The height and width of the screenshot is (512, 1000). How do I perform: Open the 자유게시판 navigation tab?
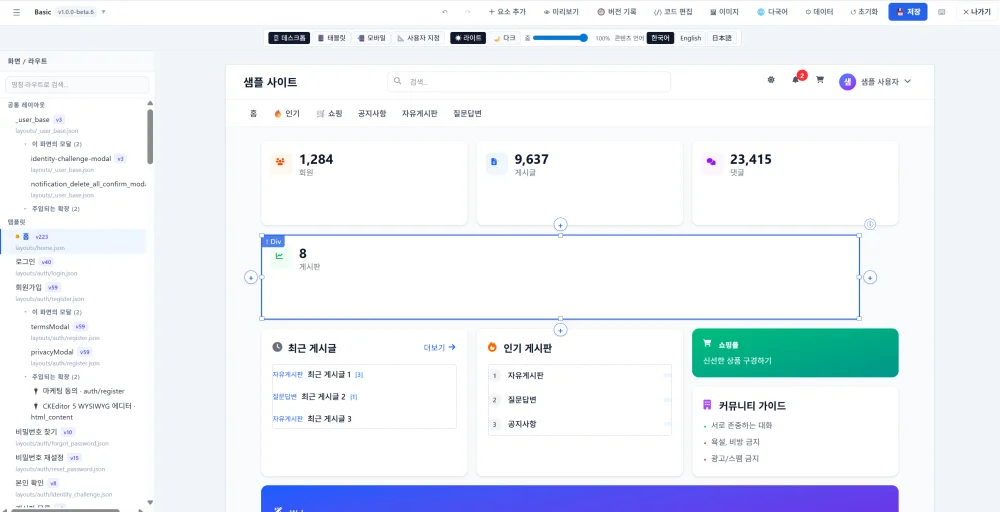(420, 113)
